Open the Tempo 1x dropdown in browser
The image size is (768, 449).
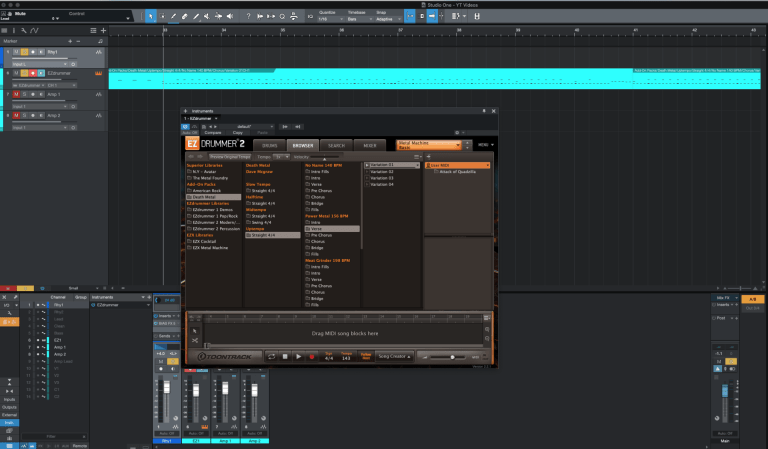click(281, 157)
